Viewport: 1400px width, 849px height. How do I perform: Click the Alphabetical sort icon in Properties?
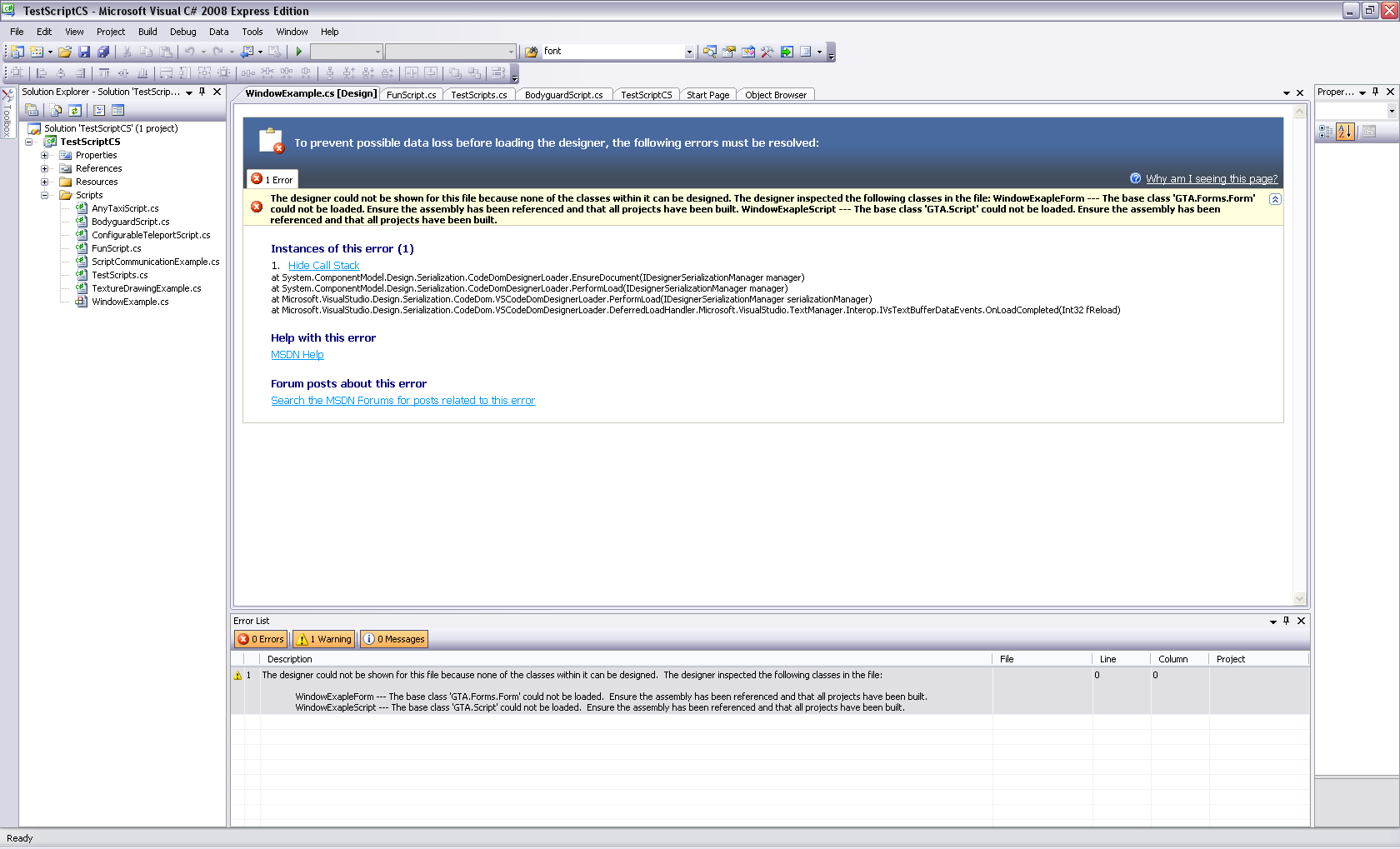pos(1345,132)
